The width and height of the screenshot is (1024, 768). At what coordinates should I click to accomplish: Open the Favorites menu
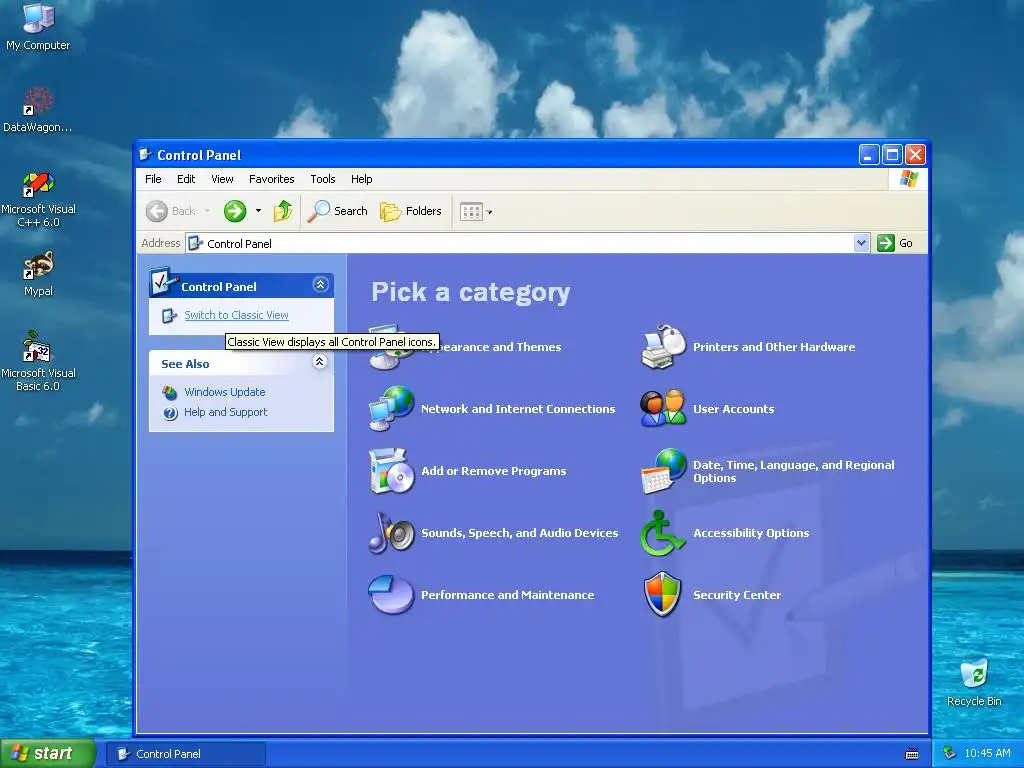pyautogui.click(x=272, y=179)
